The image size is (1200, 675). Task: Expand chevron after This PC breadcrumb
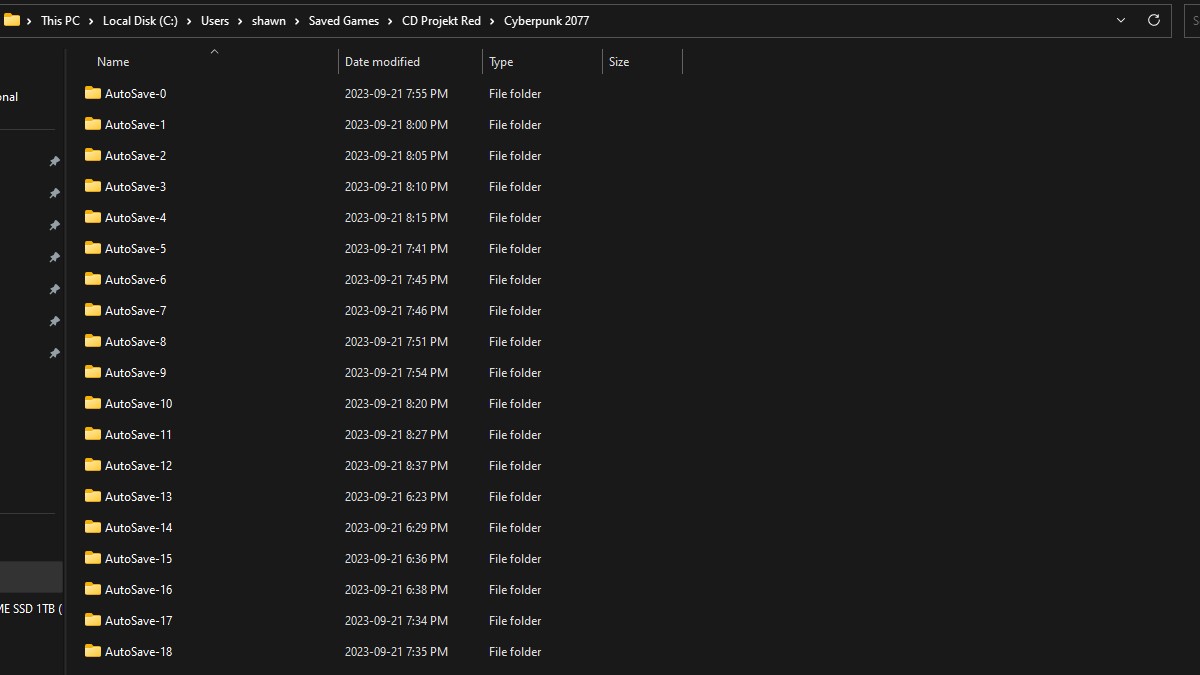click(x=91, y=21)
